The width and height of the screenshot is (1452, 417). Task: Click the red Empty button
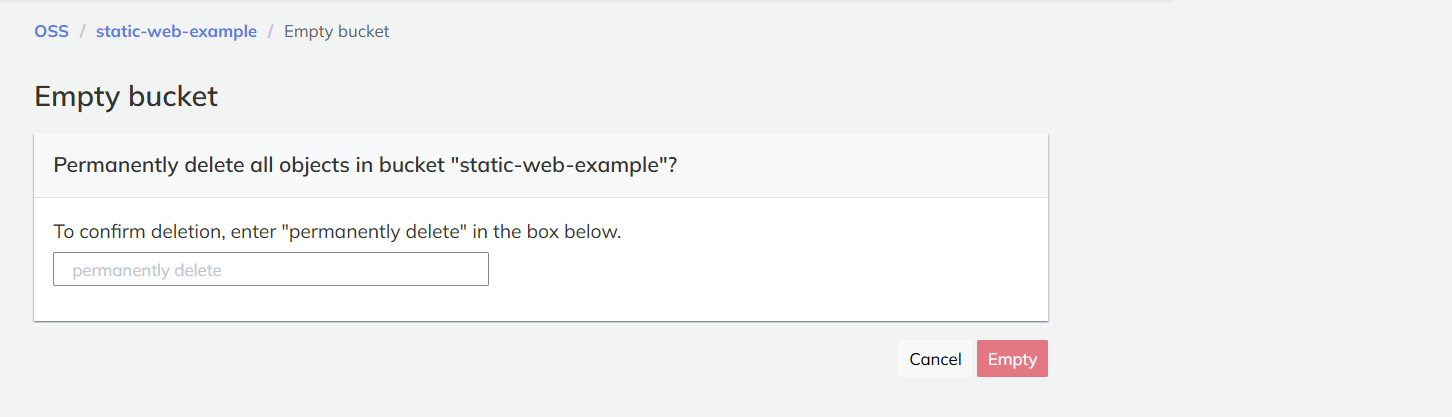(x=1012, y=359)
